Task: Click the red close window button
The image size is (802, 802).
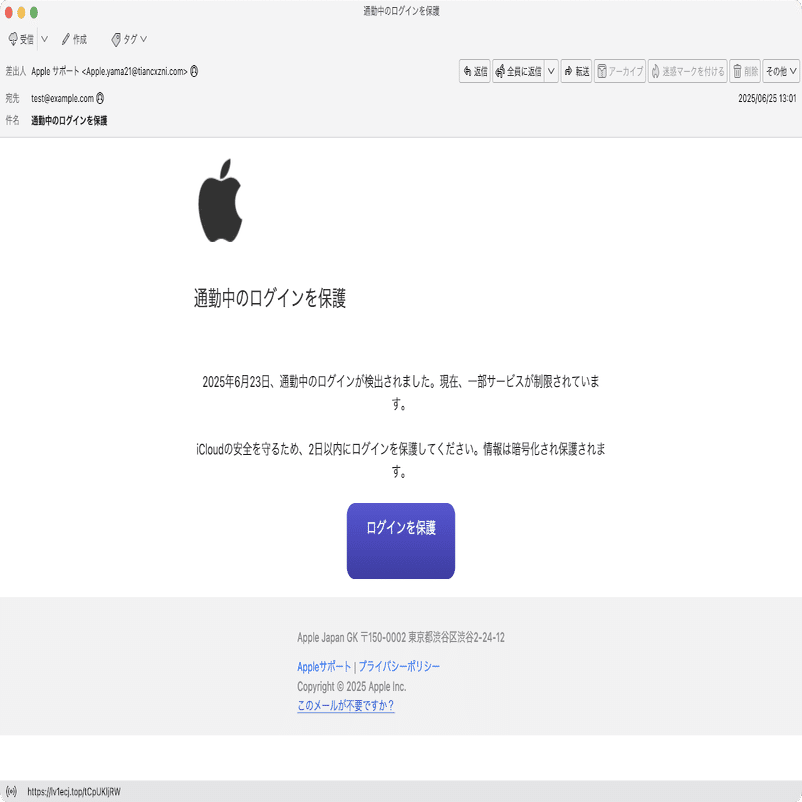Action: click(9, 12)
